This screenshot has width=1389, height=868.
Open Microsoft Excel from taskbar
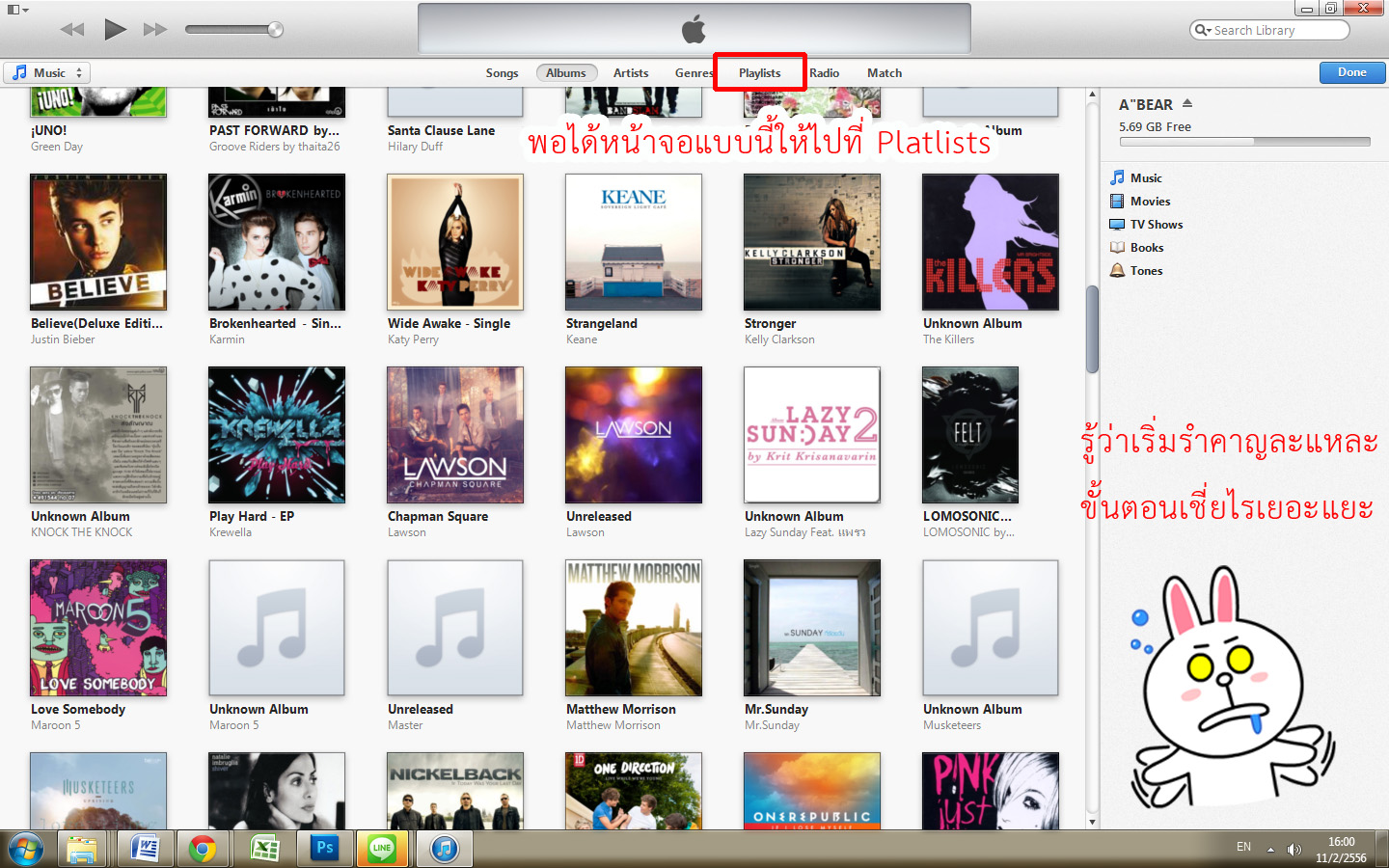264,849
